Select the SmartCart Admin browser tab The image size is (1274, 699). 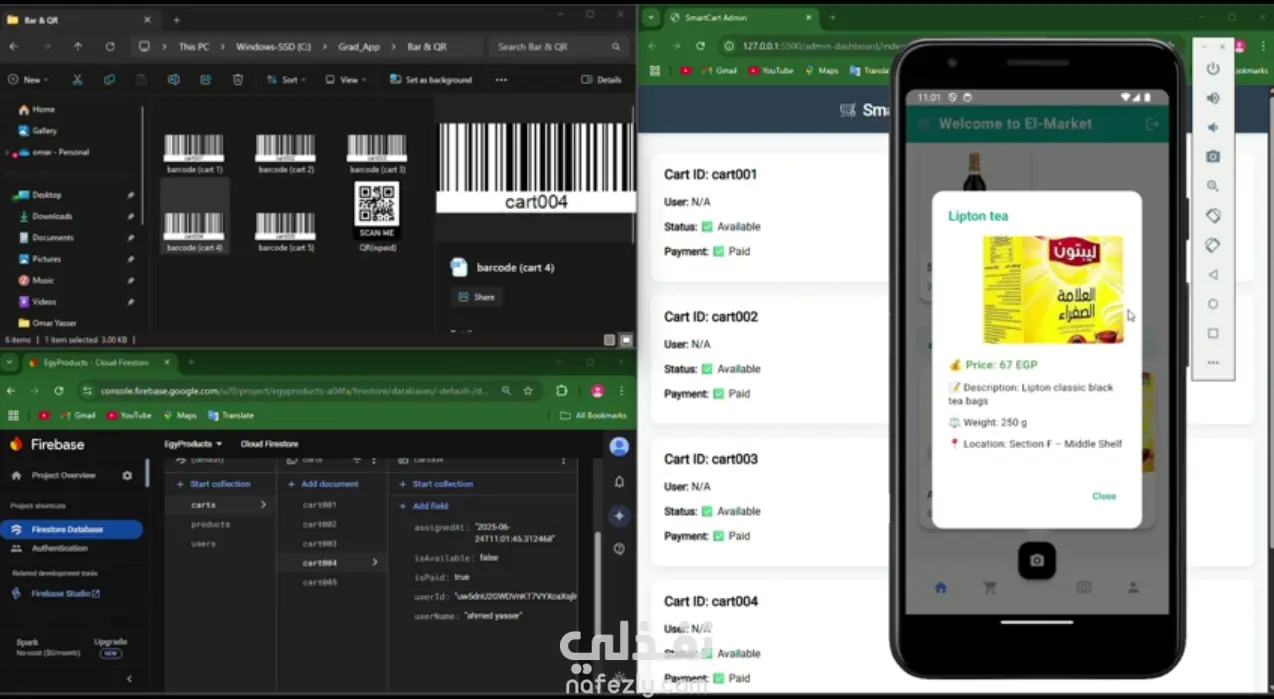coord(740,18)
